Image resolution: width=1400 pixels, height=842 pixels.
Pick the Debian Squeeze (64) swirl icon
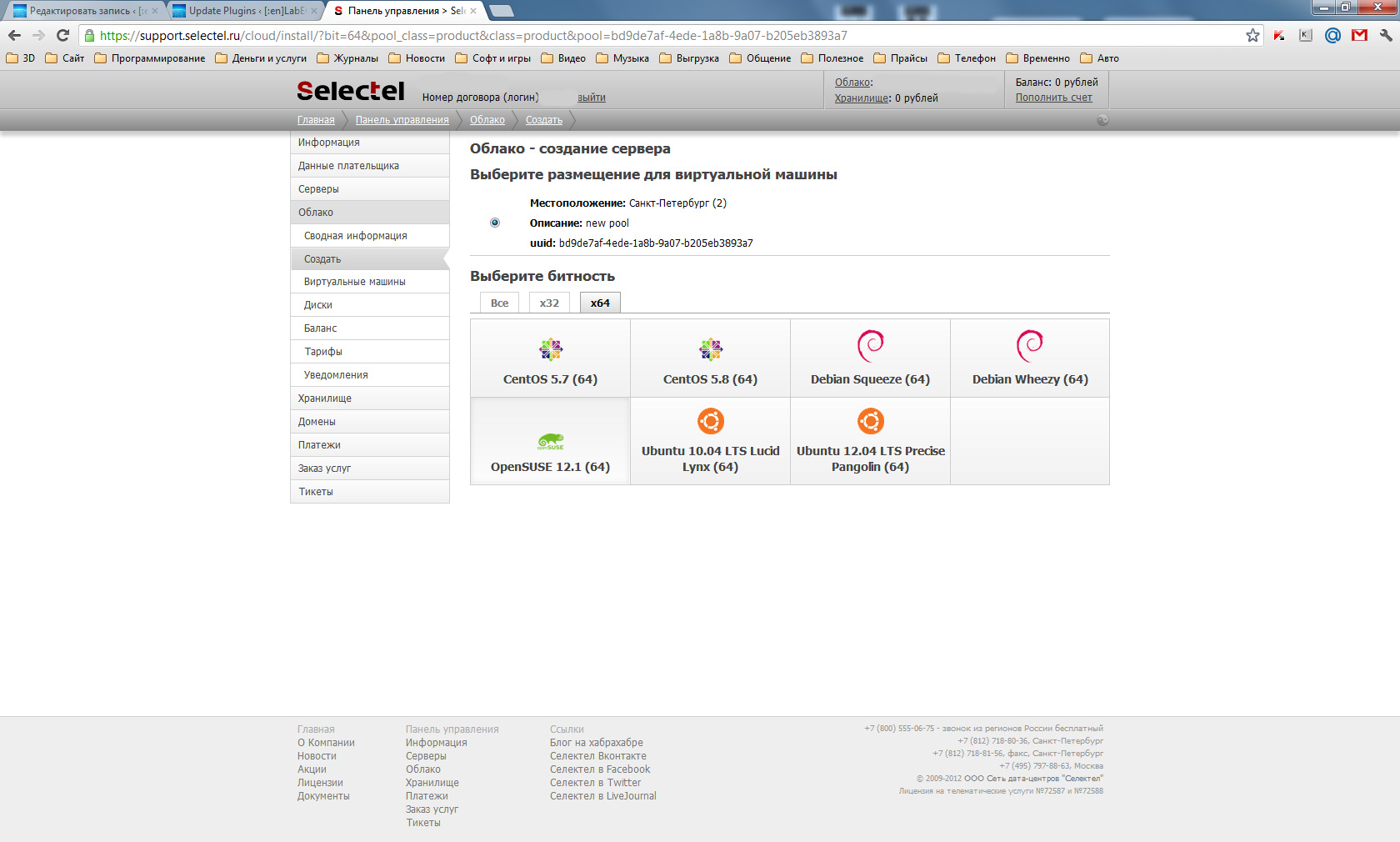point(870,345)
